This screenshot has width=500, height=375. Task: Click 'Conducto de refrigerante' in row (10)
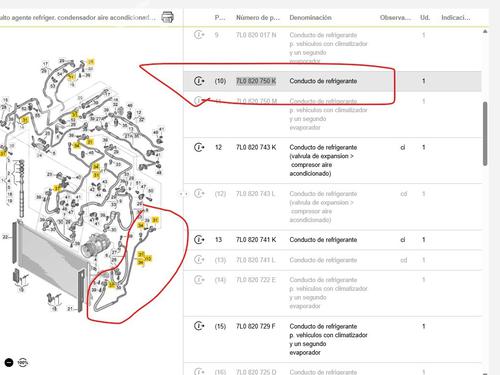323,81
